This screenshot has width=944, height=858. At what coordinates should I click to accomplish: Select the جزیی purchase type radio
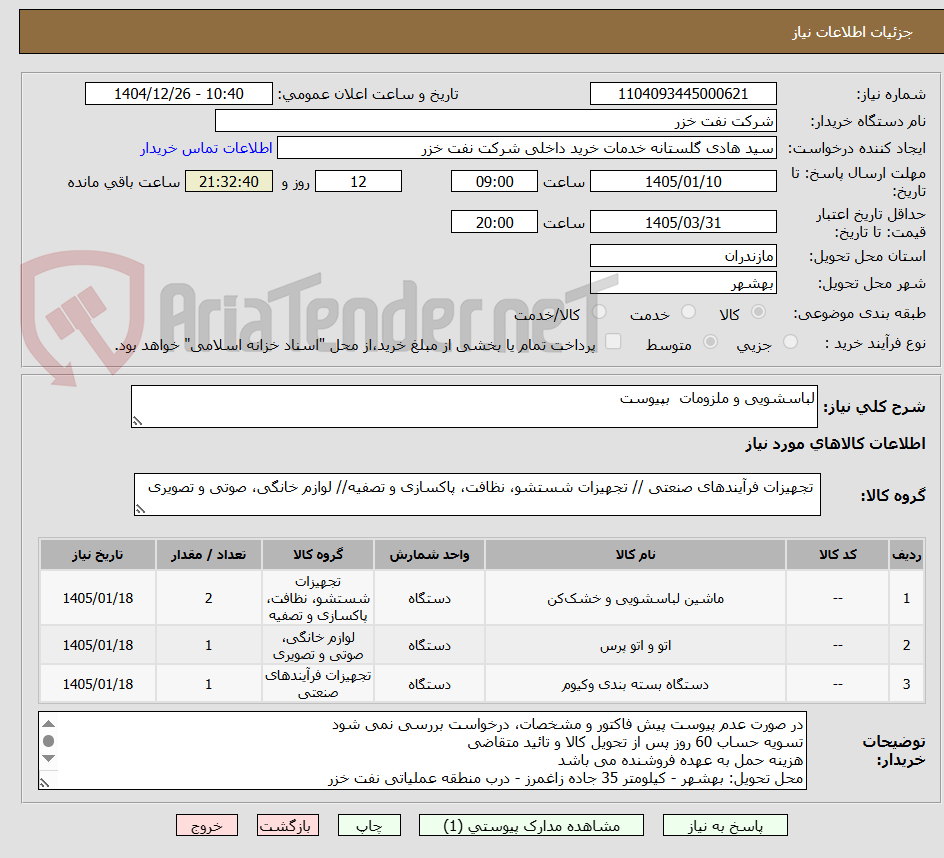point(790,342)
